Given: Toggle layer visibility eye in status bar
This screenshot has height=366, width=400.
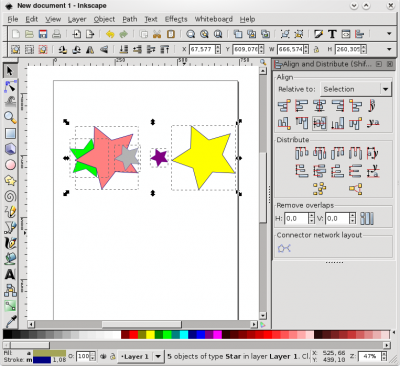Looking at the screenshot, I should 103,356.
